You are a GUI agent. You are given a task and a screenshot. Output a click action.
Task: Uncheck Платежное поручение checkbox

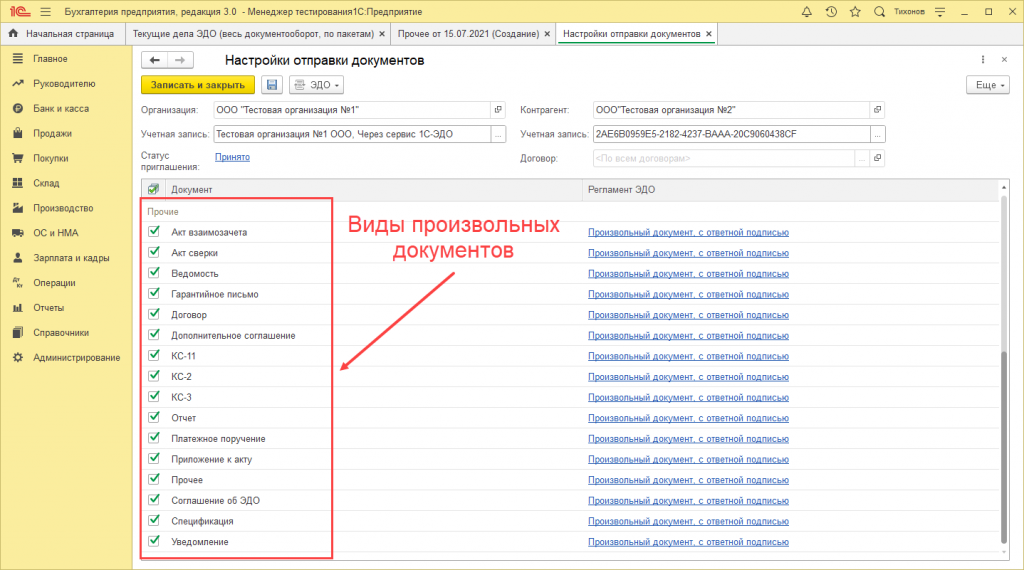click(154, 438)
